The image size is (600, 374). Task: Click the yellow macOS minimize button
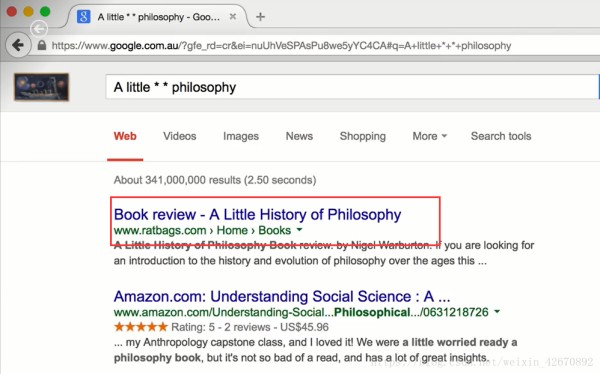point(28,11)
